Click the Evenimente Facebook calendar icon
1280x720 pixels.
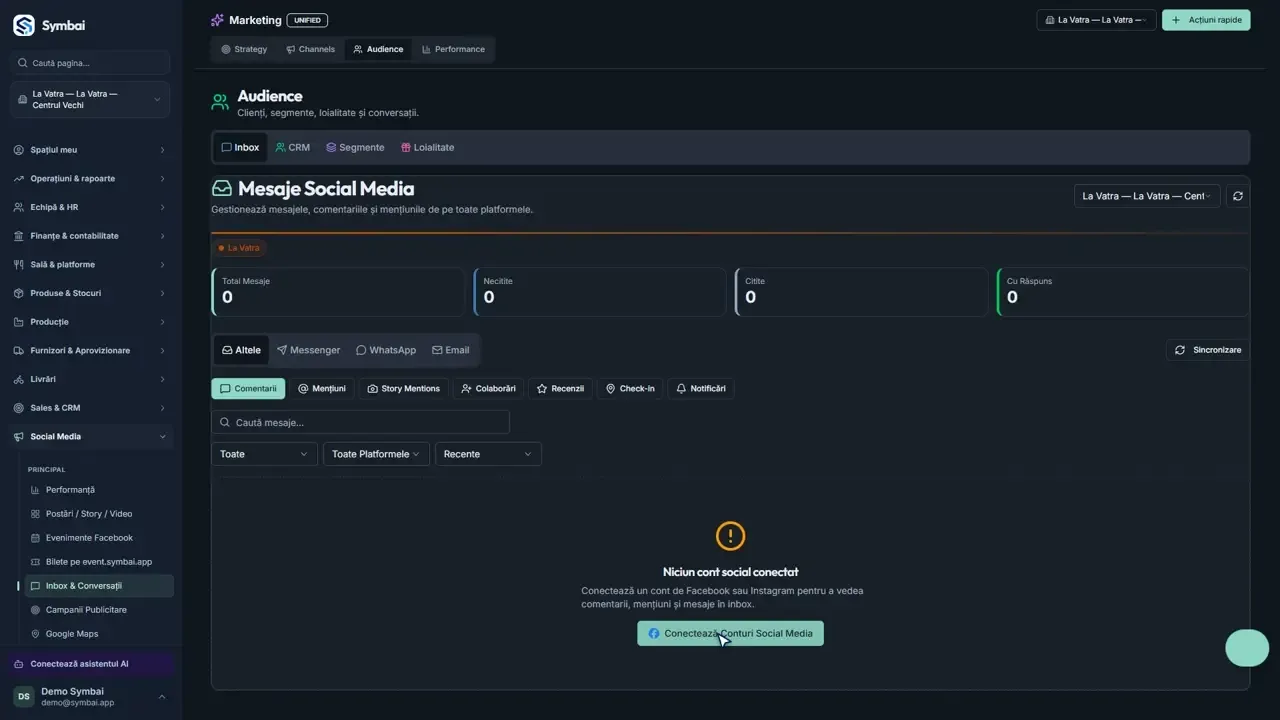pyautogui.click(x=36, y=538)
